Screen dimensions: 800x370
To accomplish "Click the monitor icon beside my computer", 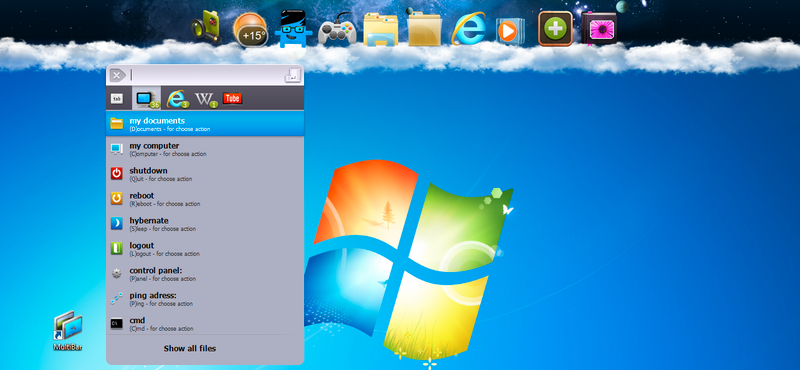I will [x=117, y=149].
